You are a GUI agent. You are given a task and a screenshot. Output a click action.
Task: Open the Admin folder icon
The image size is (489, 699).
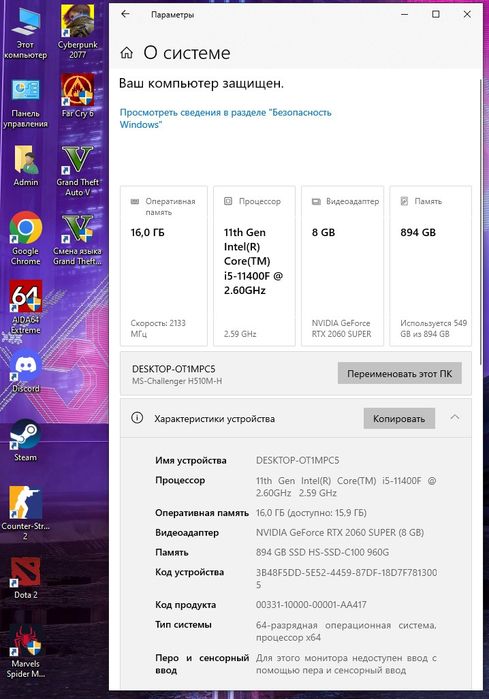pos(26,165)
